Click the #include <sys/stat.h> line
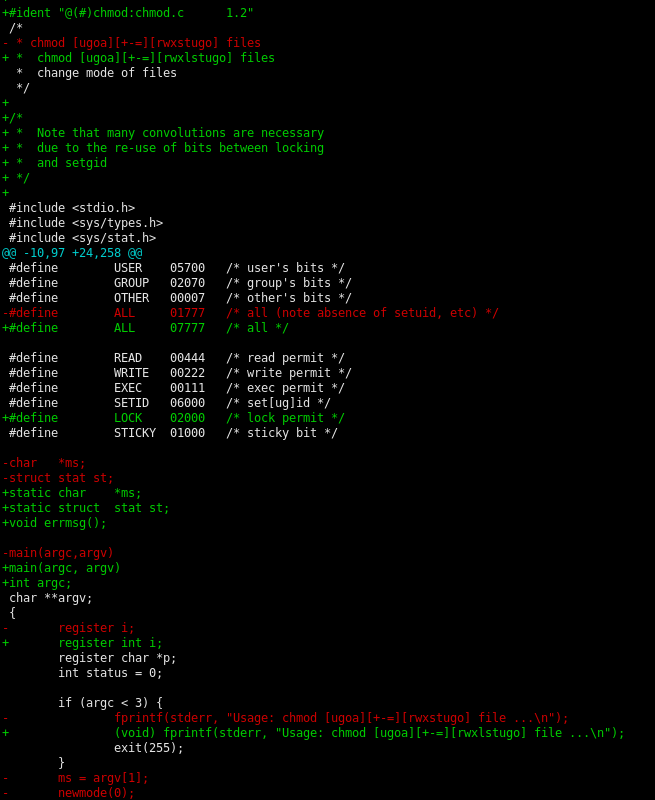 [x=82, y=238]
